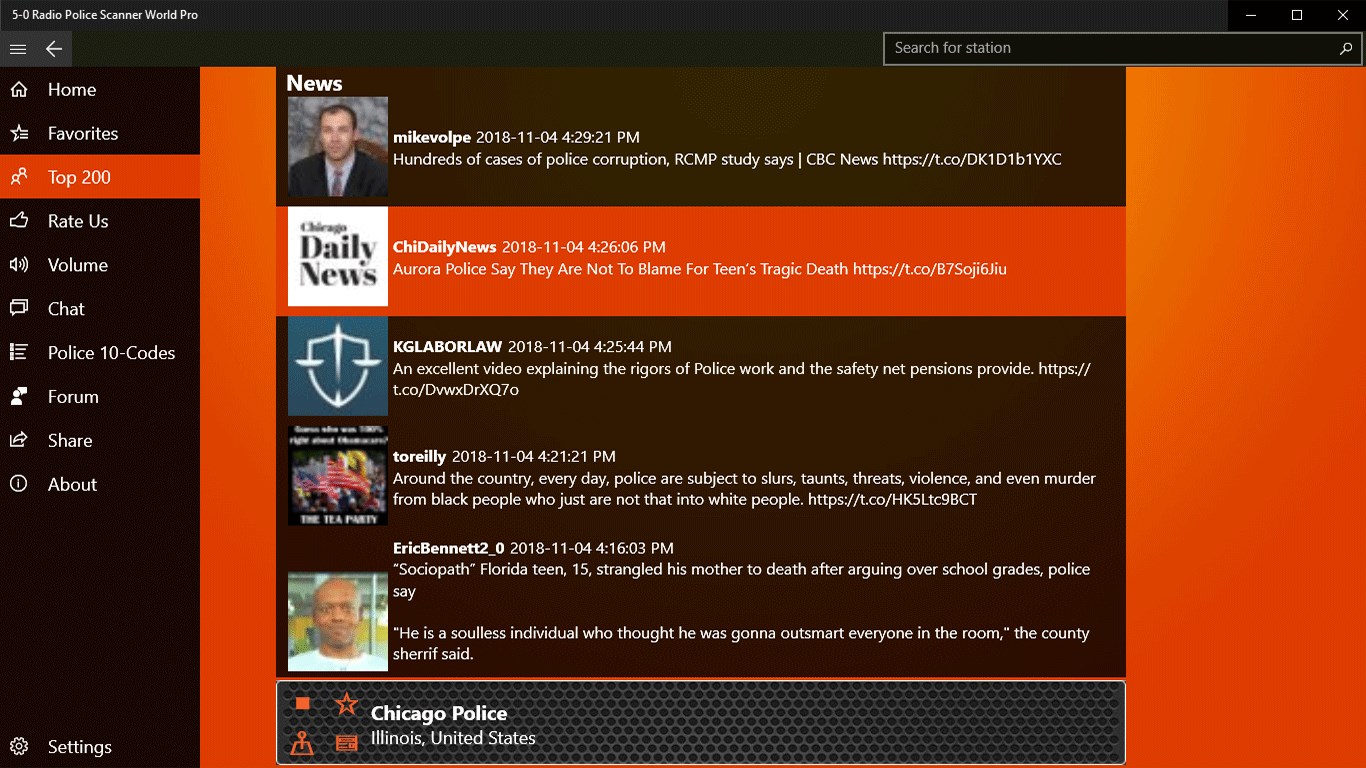Click the mikevolpe username
The height and width of the screenshot is (768, 1366).
(x=432, y=137)
